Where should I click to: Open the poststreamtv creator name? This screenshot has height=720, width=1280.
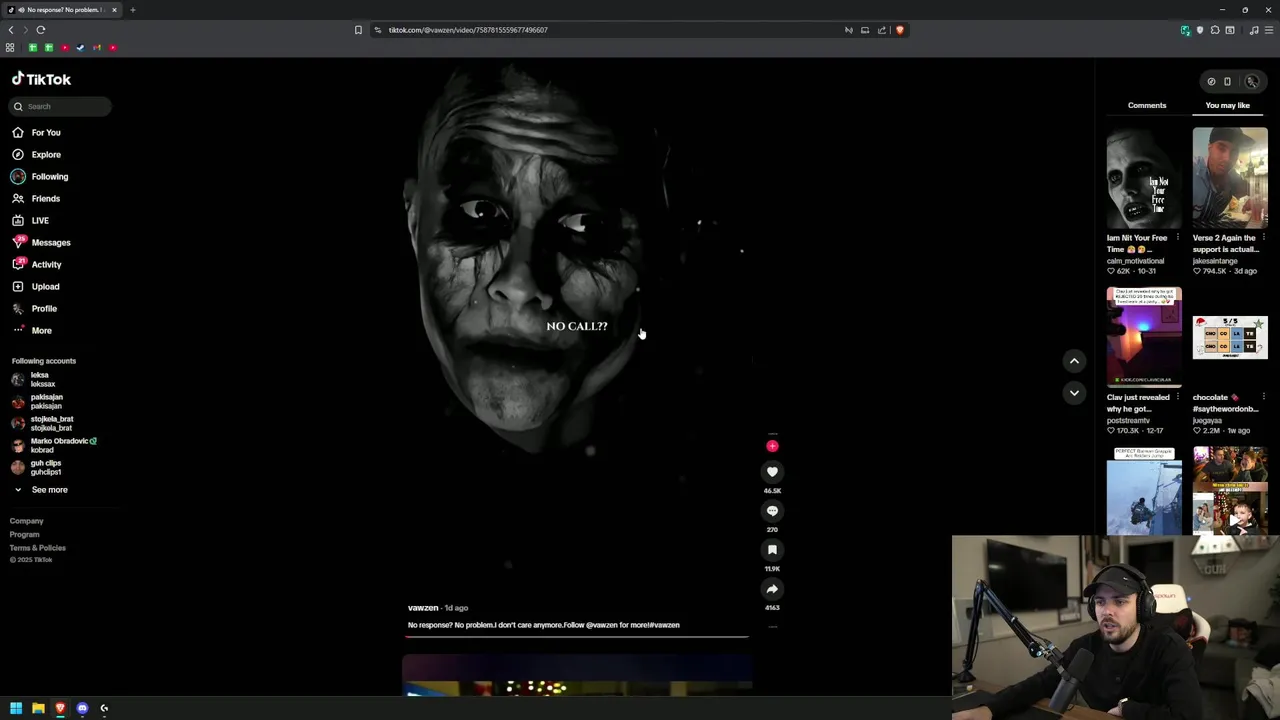pos(1128,420)
